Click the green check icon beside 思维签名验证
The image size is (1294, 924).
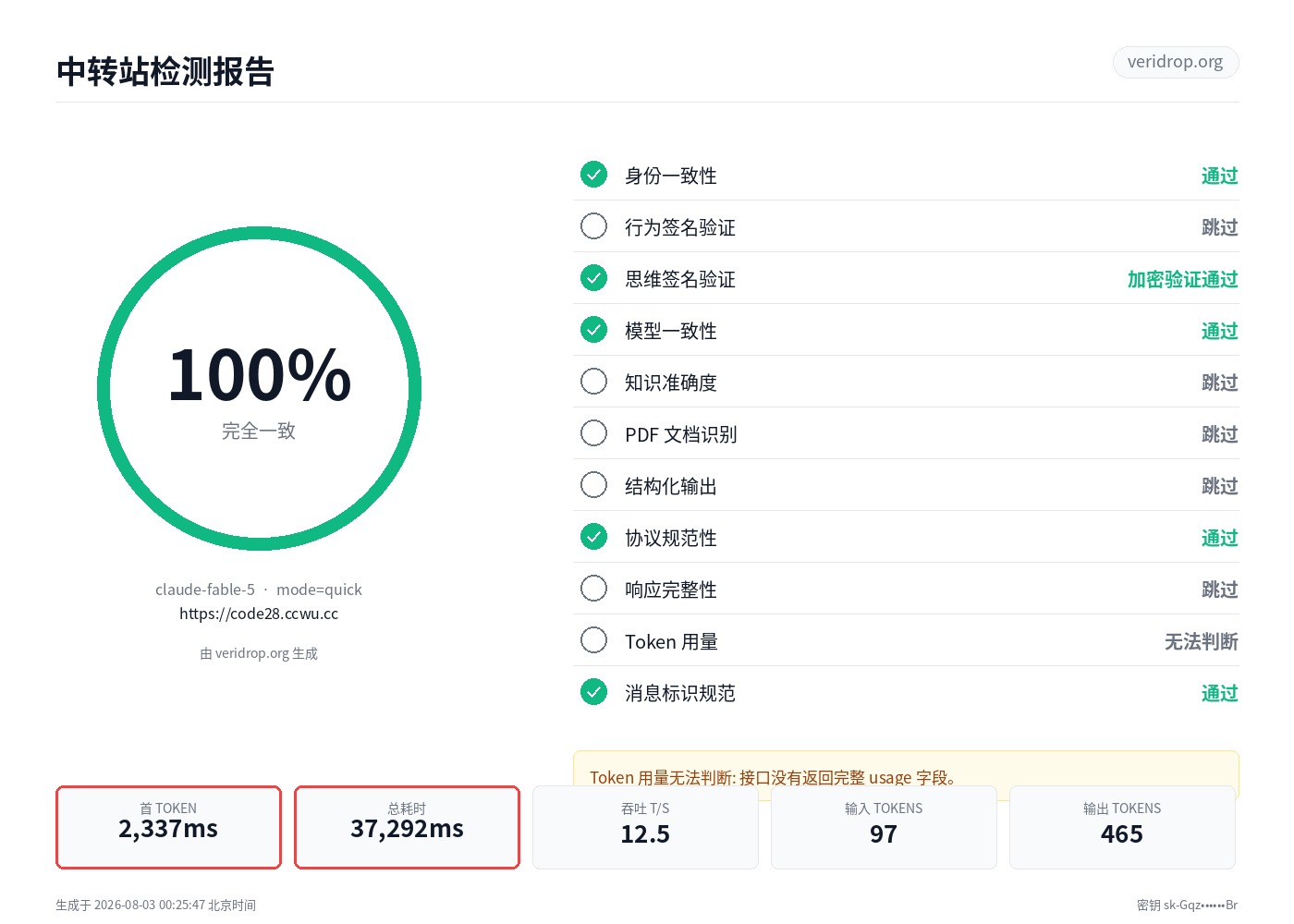pos(593,278)
